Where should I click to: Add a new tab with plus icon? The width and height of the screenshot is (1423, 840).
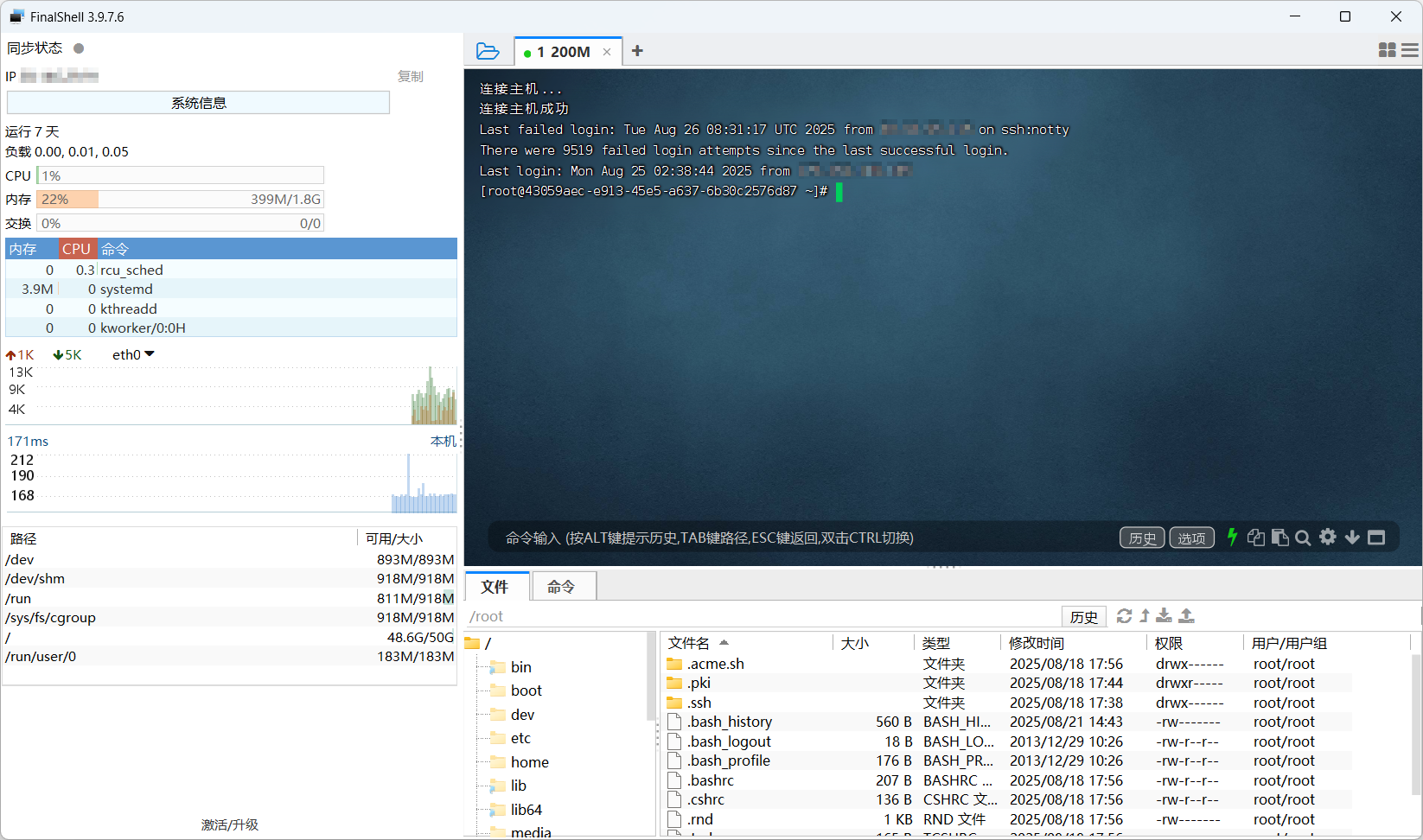[x=637, y=51]
